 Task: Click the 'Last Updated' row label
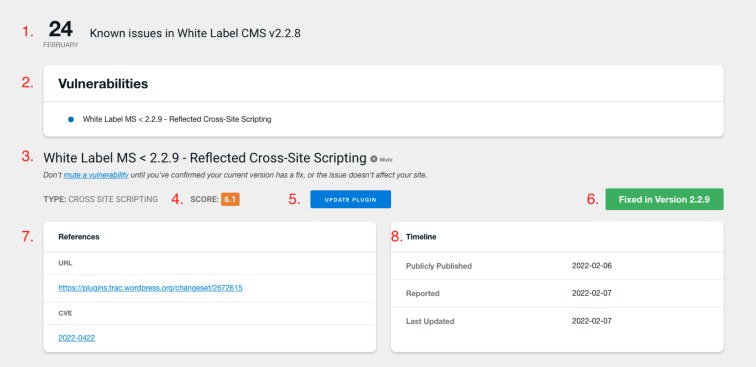(430, 321)
